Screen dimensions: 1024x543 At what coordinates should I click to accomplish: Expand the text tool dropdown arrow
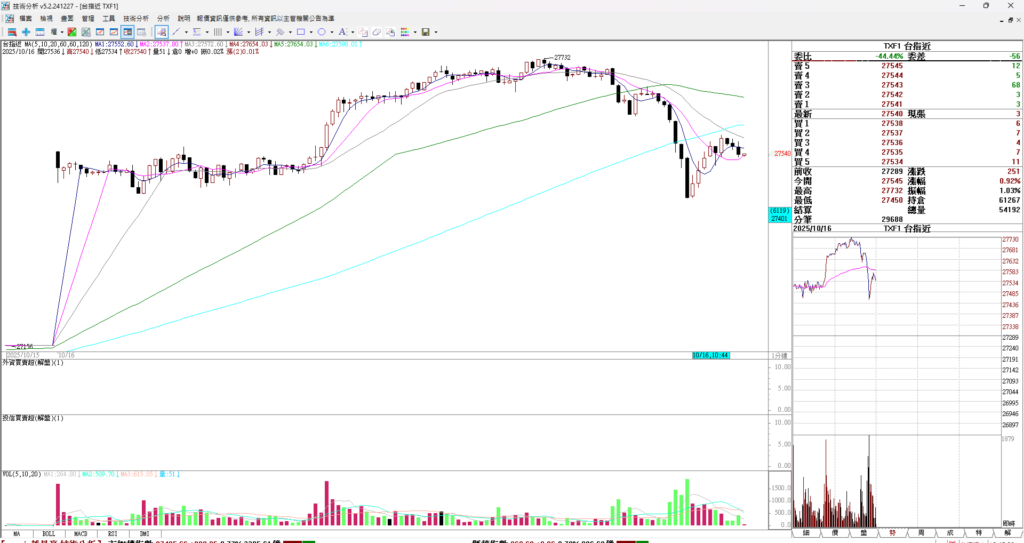point(353,32)
